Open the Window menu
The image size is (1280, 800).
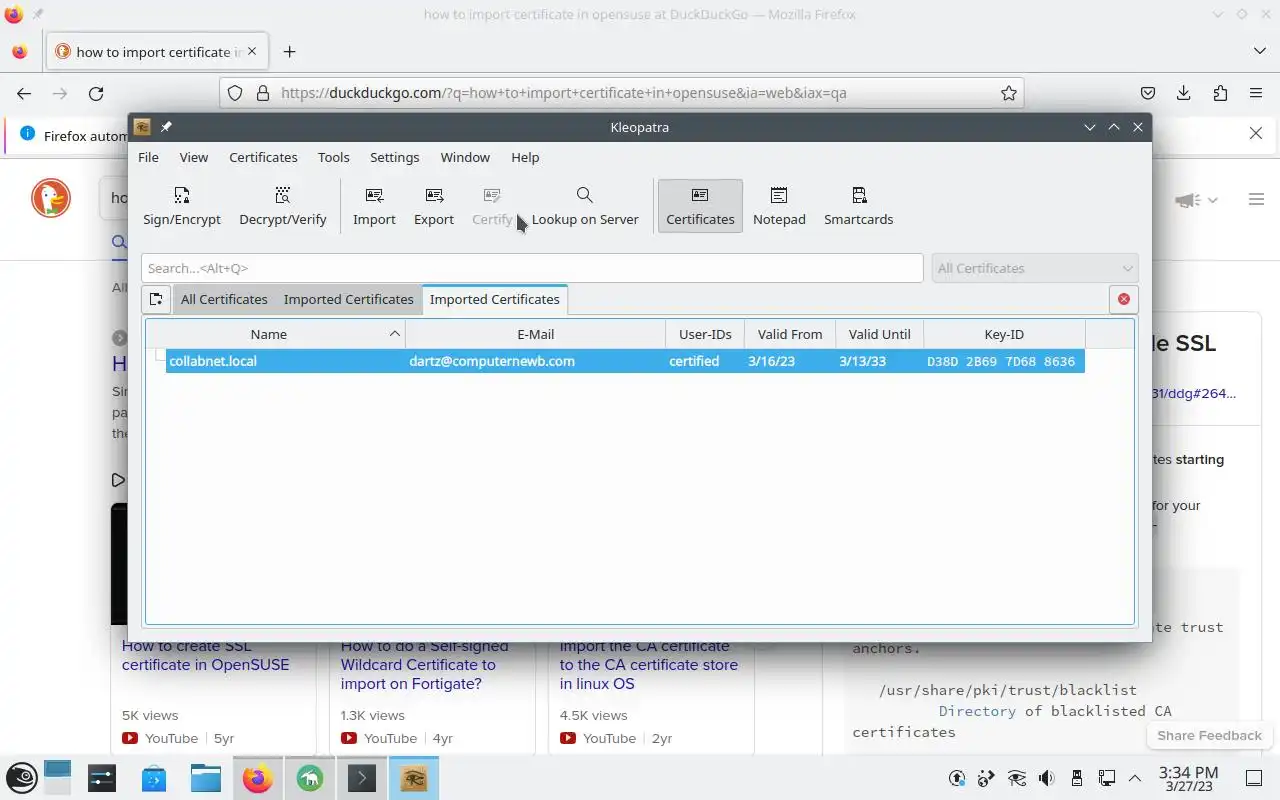(x=465, y=157)
